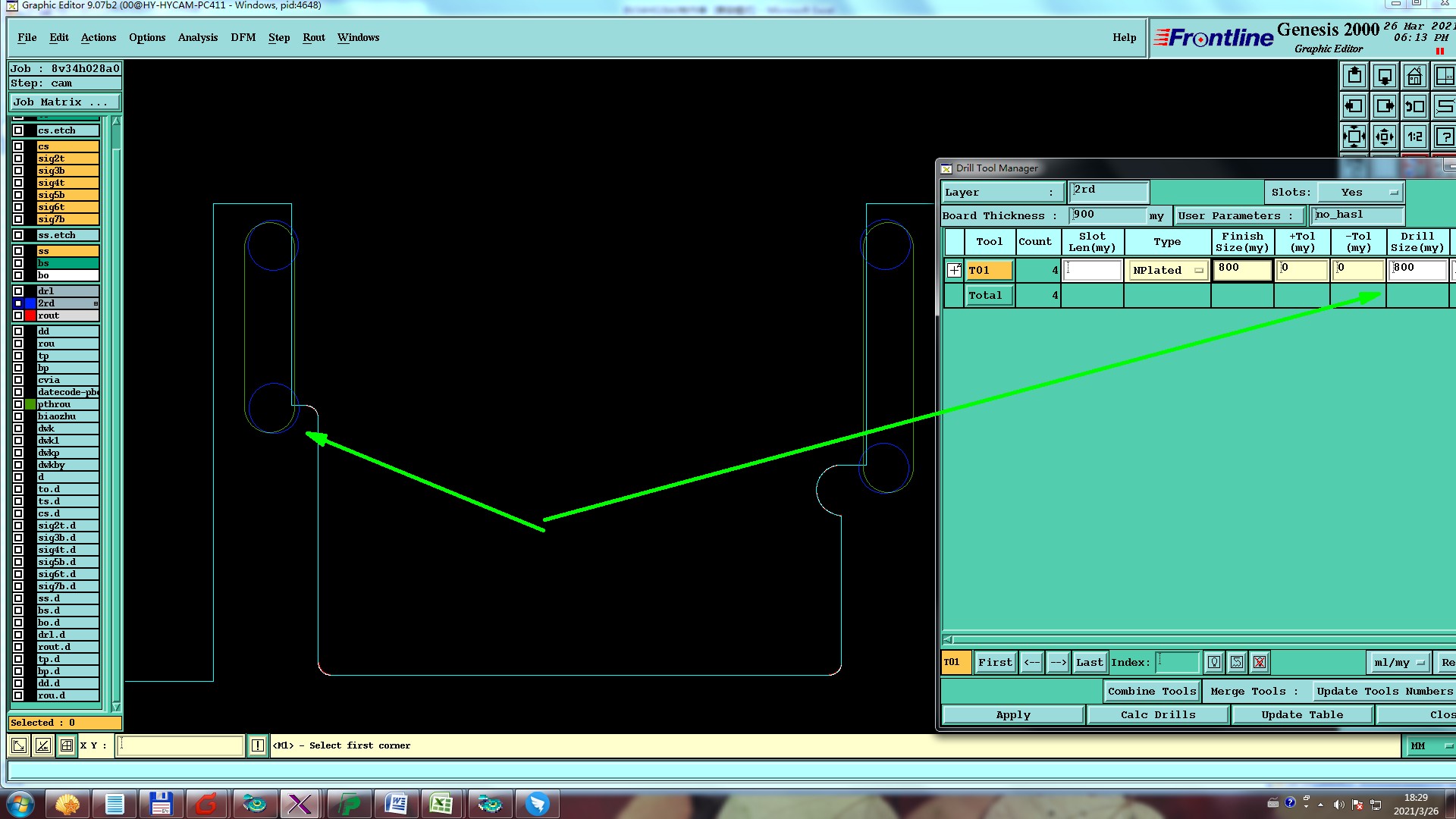This screenshot has width=1456, height=819.
Task: Click the 1:2 zoom scale icon
Action: [1414, 136]
